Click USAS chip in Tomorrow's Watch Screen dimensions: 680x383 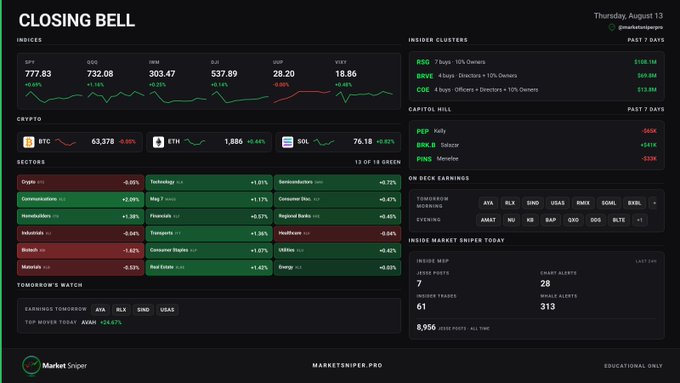click(167, 310)
